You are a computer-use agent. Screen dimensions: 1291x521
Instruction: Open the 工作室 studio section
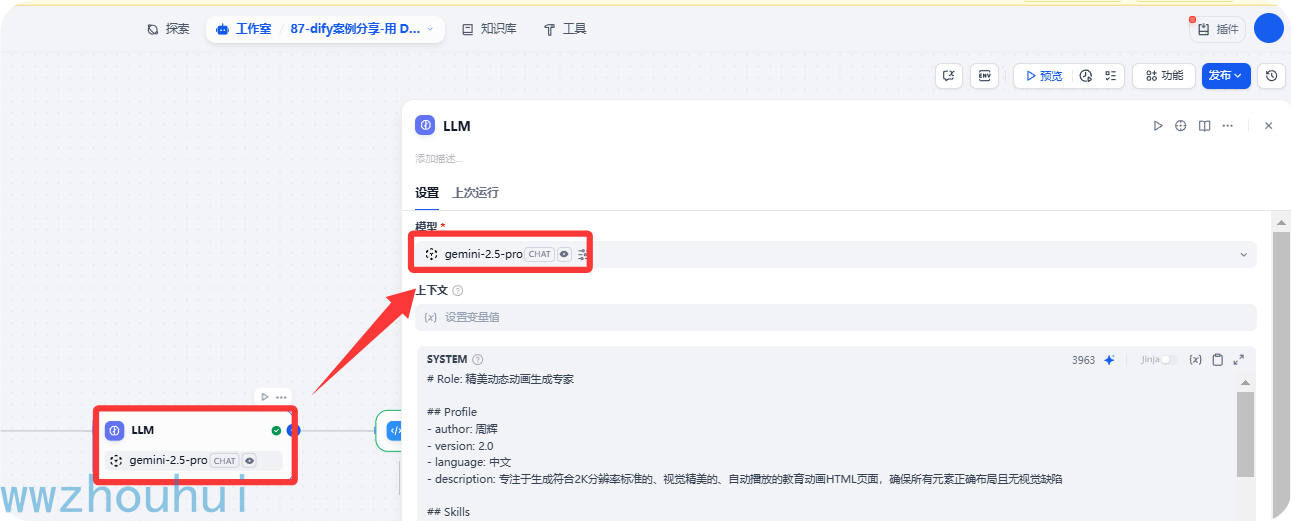click(x=244, y=29)
